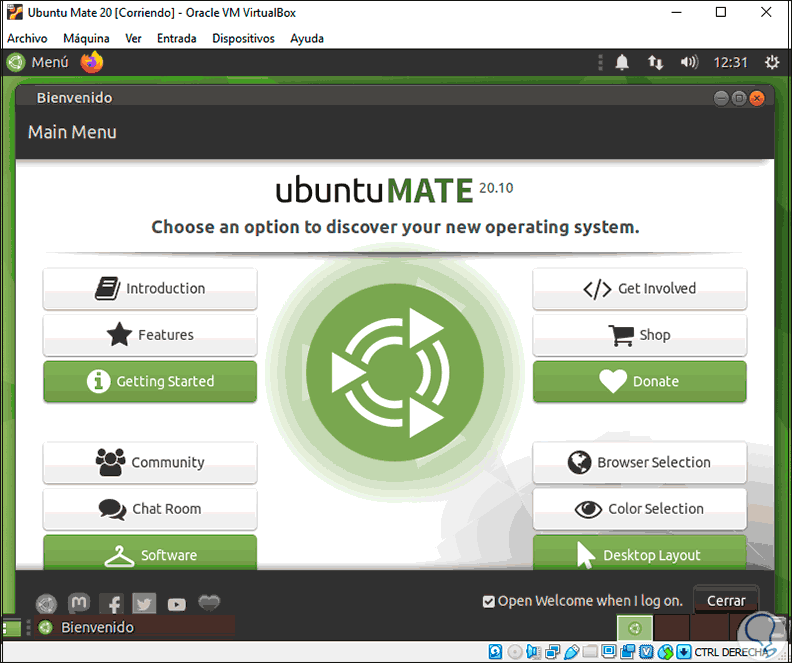The image size is (792, 663).
Task: Click the Donate button
Action: click(x=639, y=382)
